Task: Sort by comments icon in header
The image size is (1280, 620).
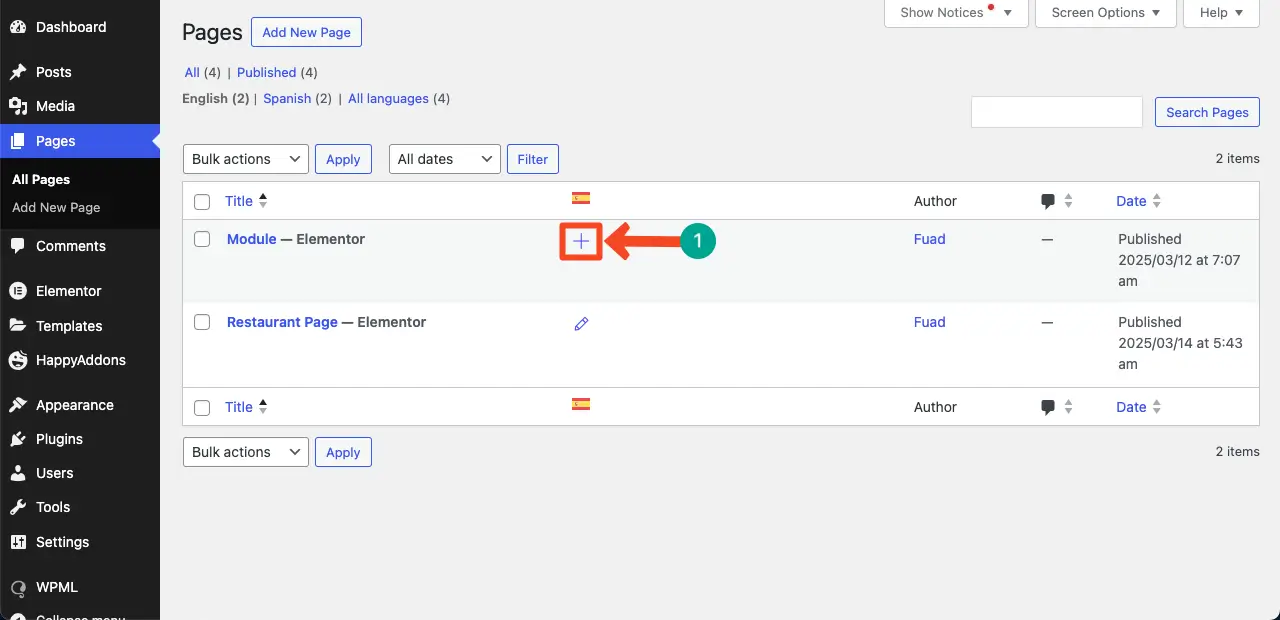Action: pos(1057,201)
